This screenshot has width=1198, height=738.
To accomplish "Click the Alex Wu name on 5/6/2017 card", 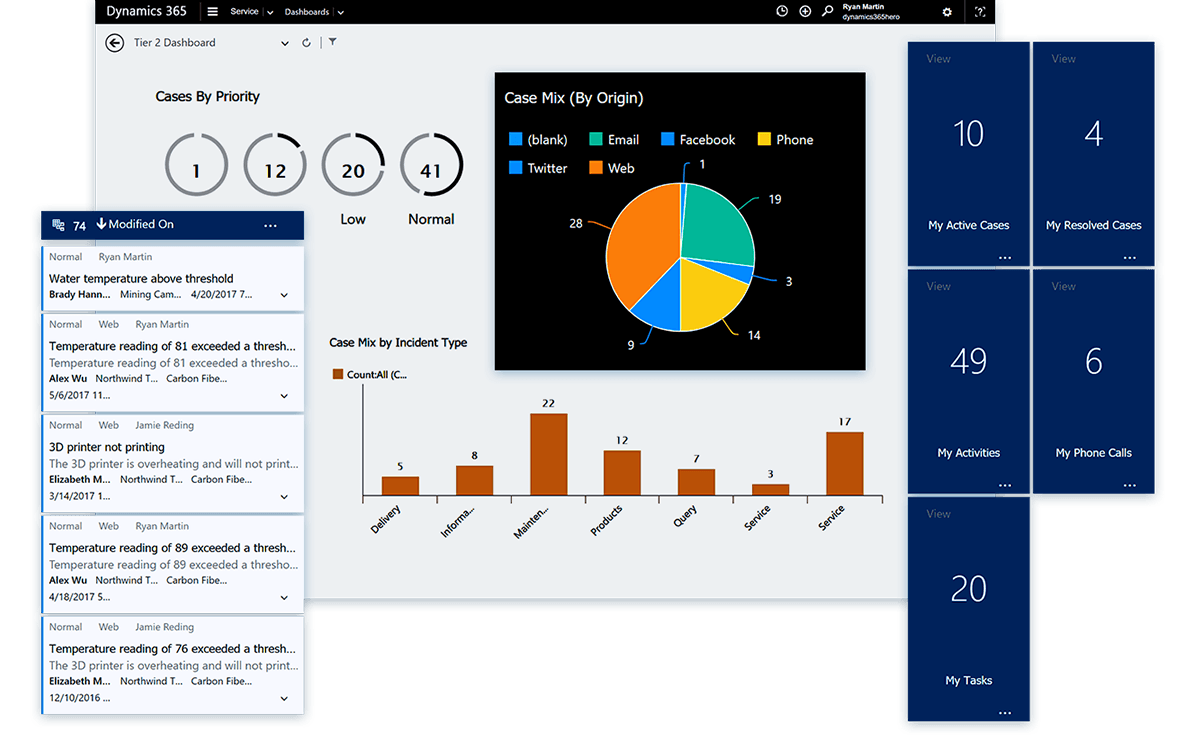I will 68,378.
